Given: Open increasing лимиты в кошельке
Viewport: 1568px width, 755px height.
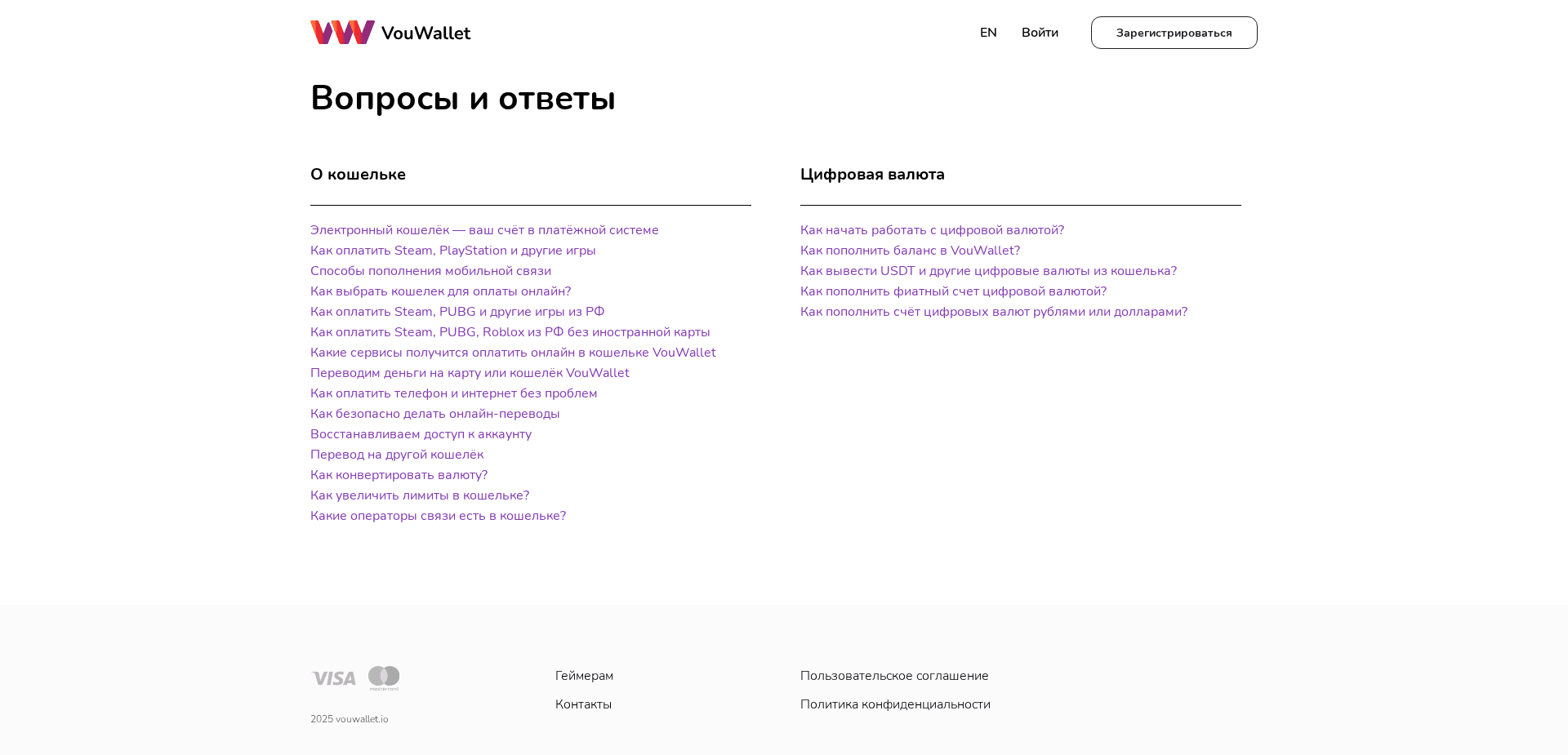Looking at the screenshot, I should pos(419,495).
